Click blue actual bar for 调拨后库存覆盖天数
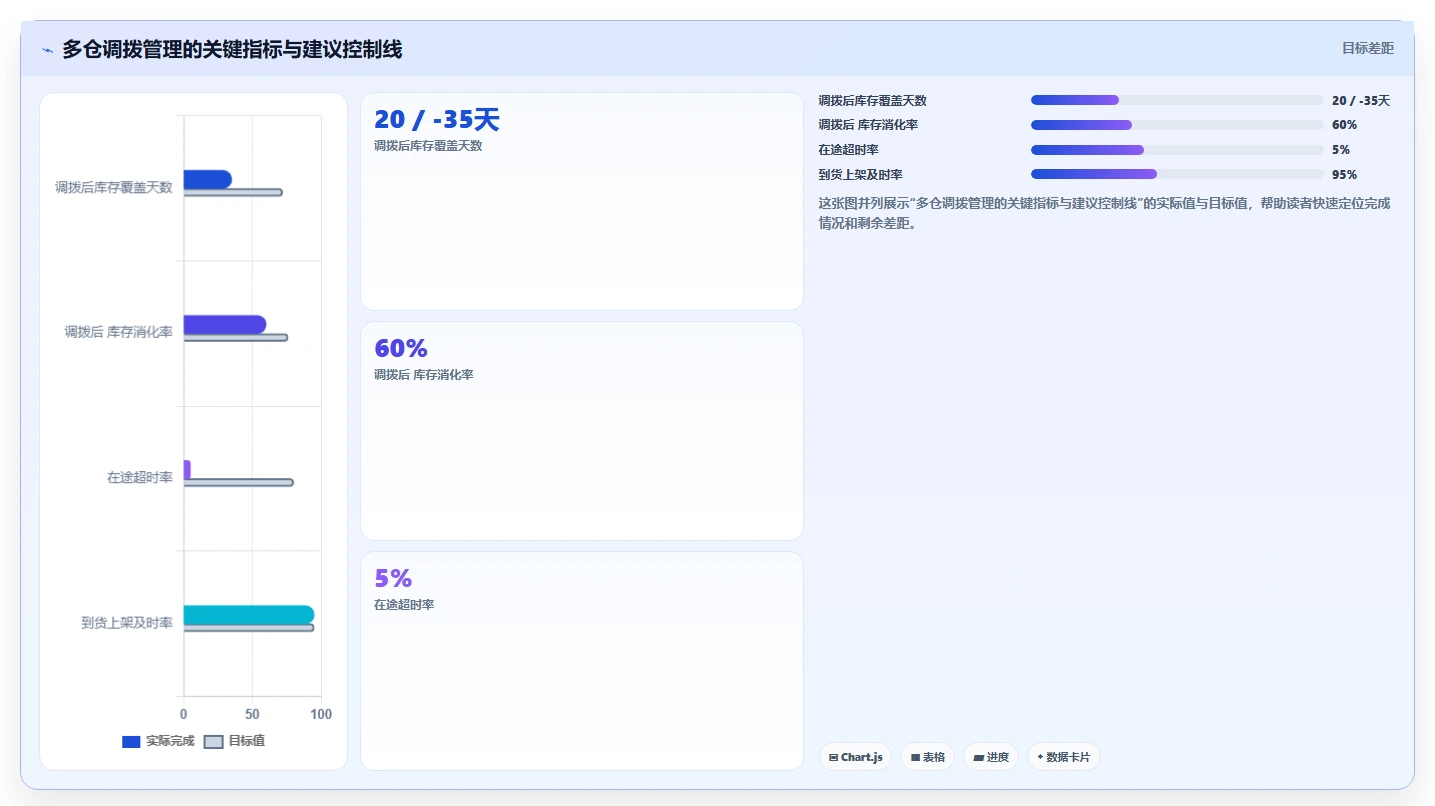Image resolution: width=1435 pixels, height=806 pixels. (208, 179)
